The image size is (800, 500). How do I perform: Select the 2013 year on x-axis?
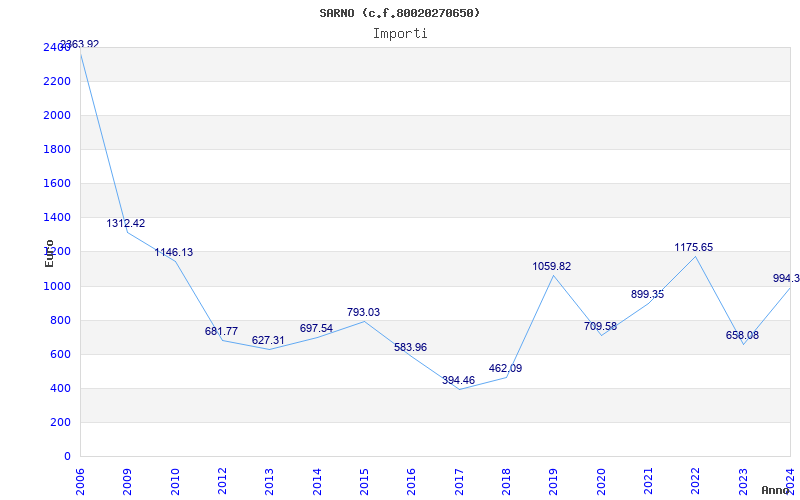(x=269, y=481)
